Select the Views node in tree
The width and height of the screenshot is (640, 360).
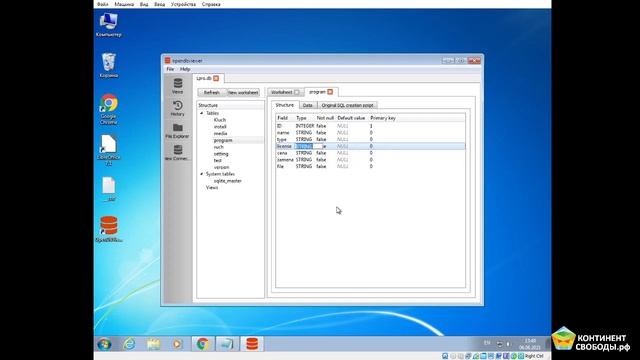(212, 188)
